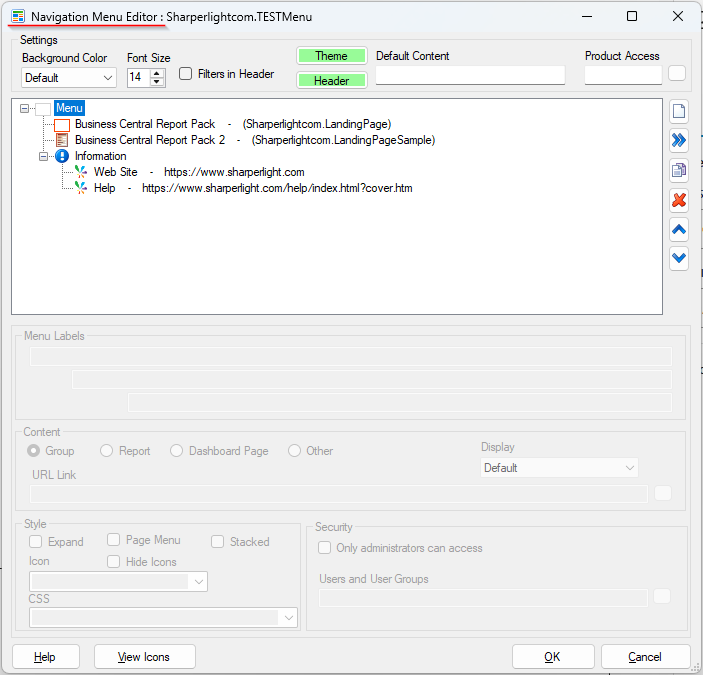Click the Users and User Groups field

[x=483, y=597]
